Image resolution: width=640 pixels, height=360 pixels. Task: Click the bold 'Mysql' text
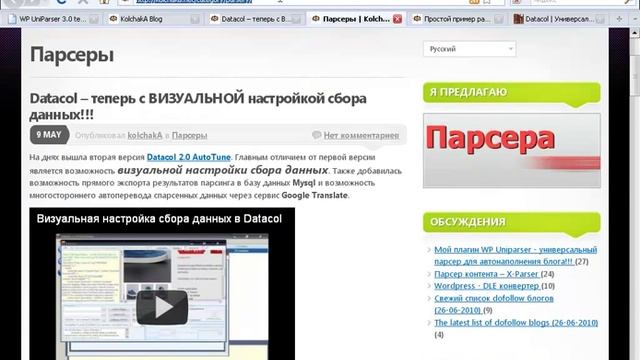coord(304,183)
